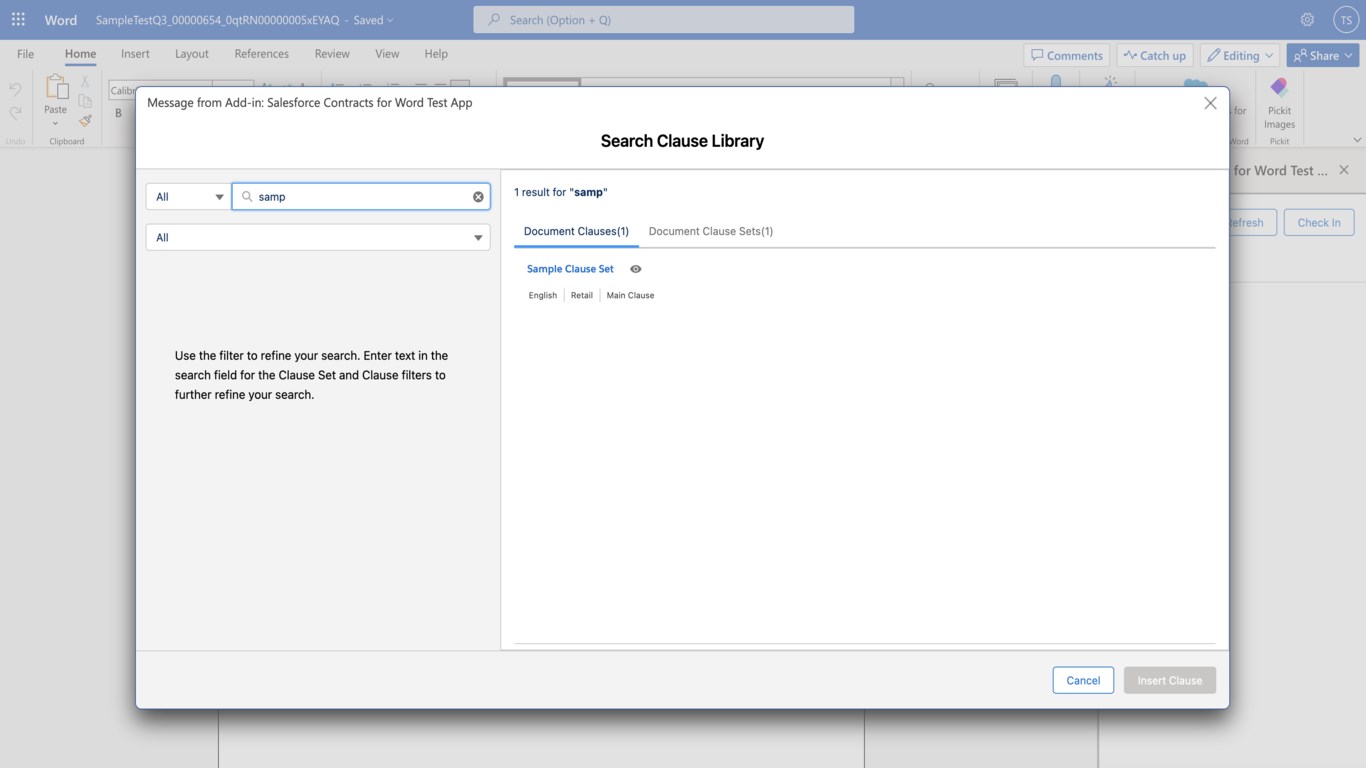Collapse the ribbon with the chevron
The width and height of the screenshot is (1366, 768).
pos(1357,140)
